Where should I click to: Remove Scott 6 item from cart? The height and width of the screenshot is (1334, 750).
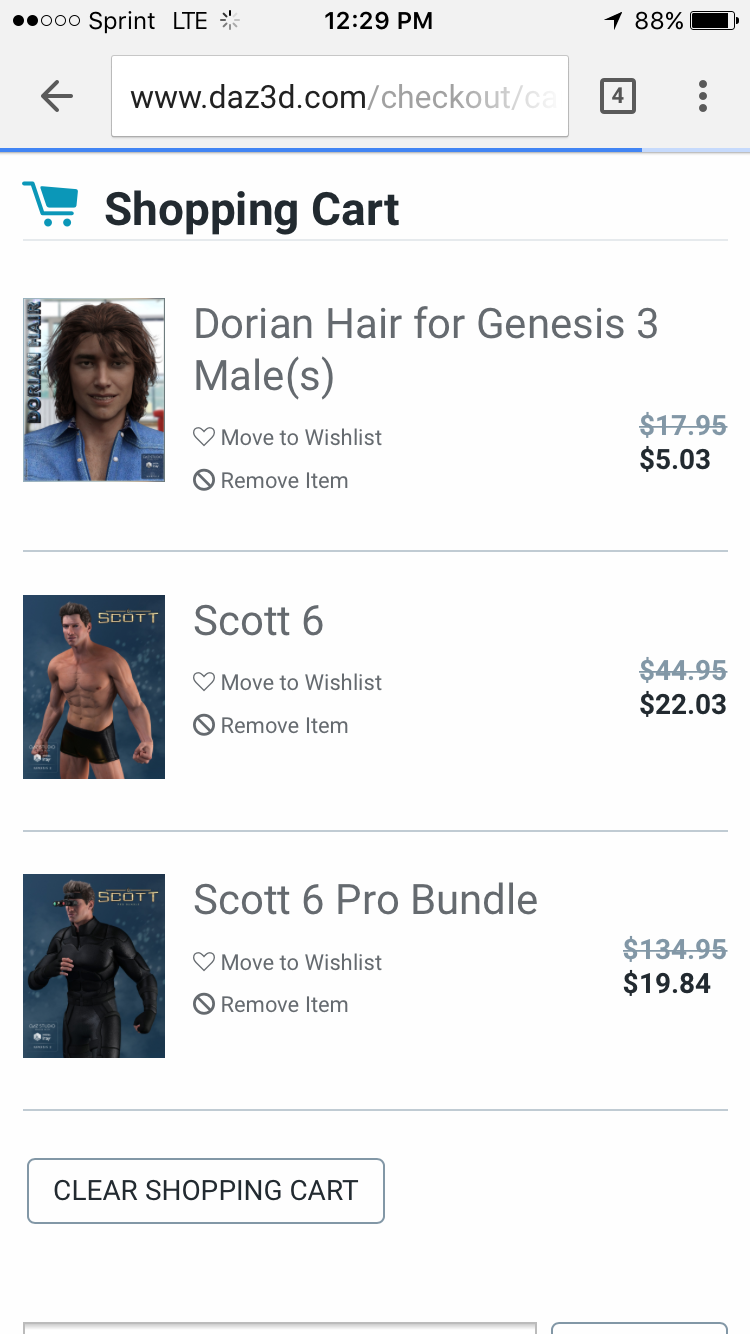pyautogui.click(x=284, y=726)
